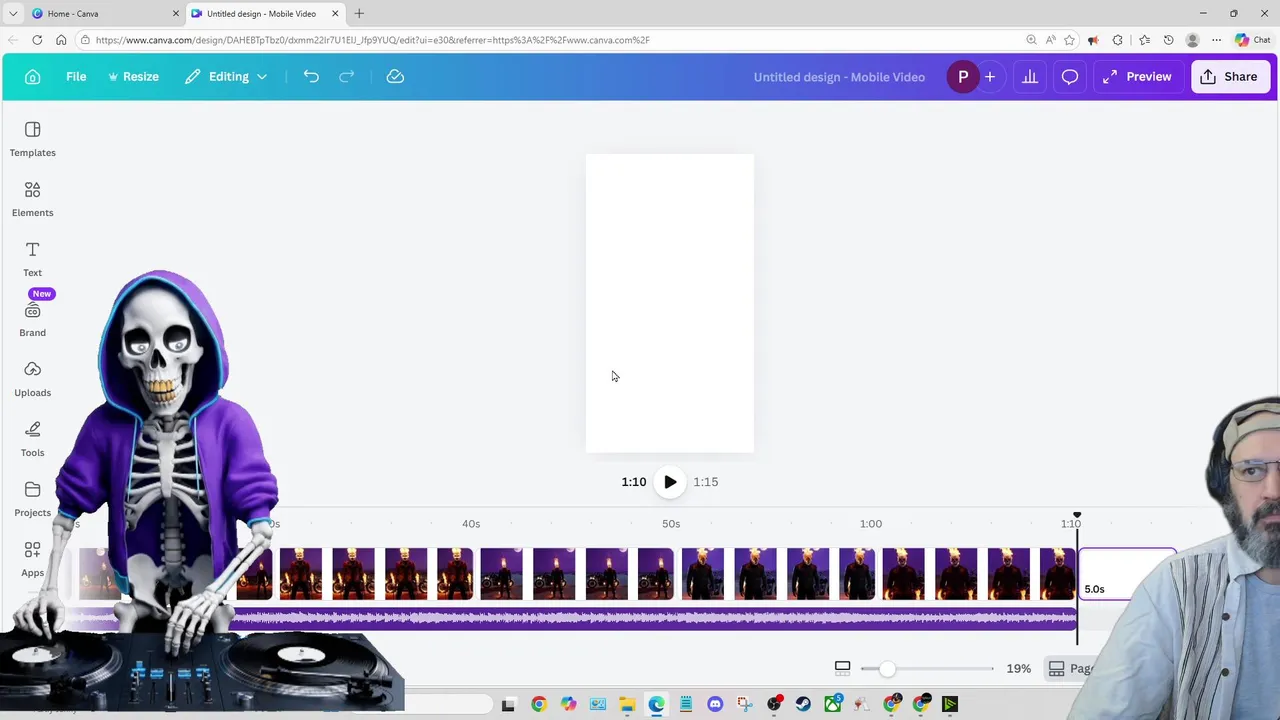Click timeline ruler at 50s mark

pyautogui.click(x=671, y=524)
